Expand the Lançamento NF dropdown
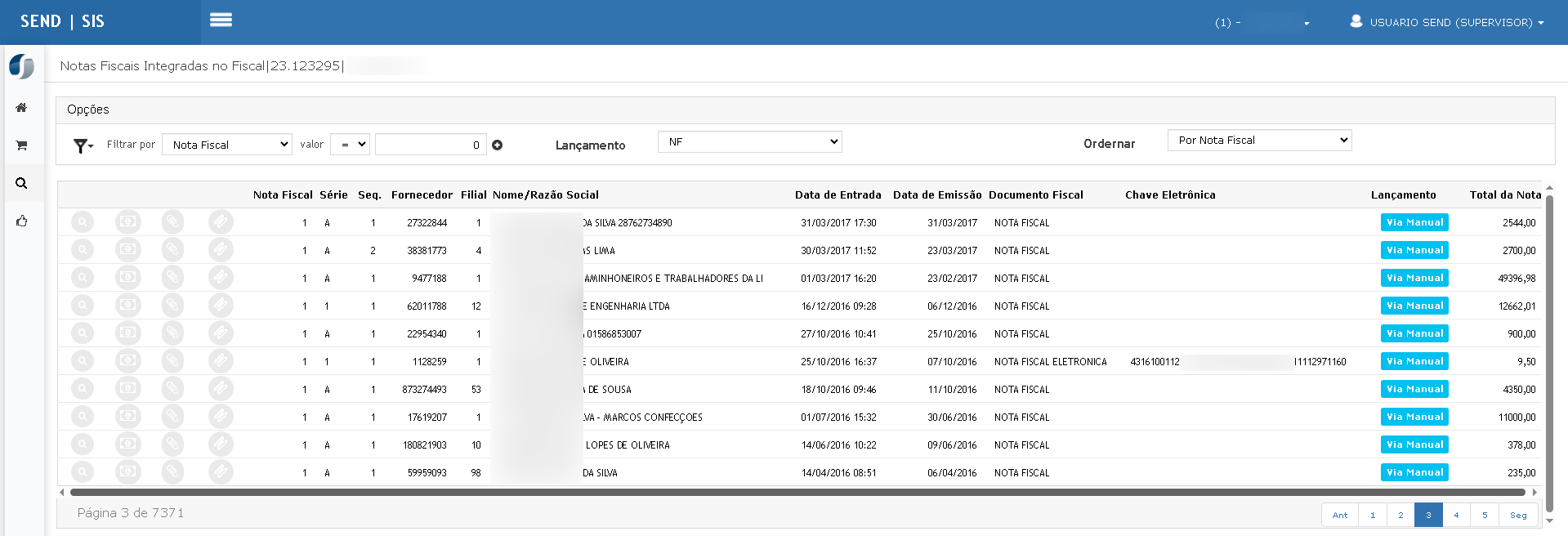1568x536 pixels. click(x=749, y=142)
